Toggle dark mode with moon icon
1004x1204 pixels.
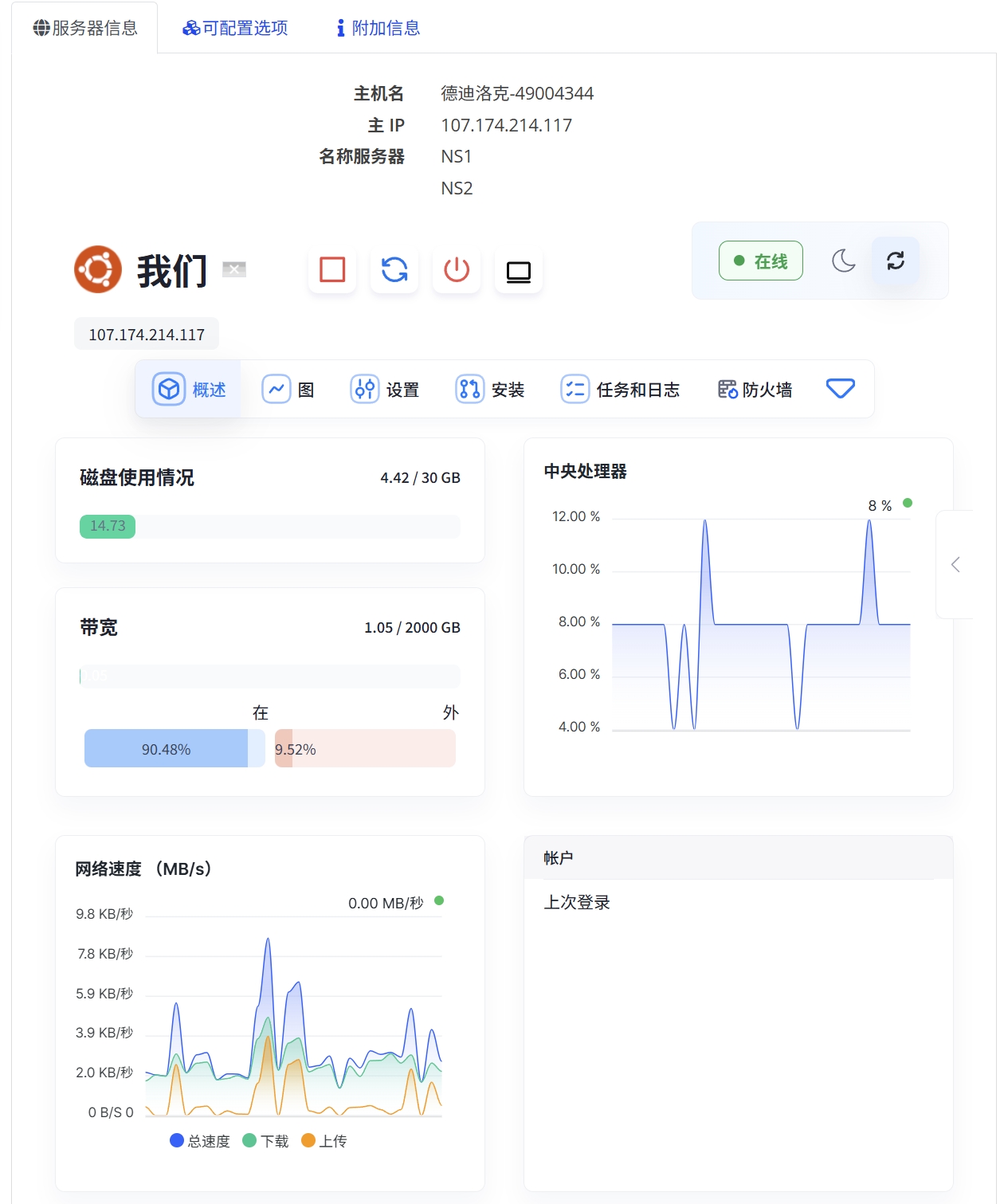(843, 261)
